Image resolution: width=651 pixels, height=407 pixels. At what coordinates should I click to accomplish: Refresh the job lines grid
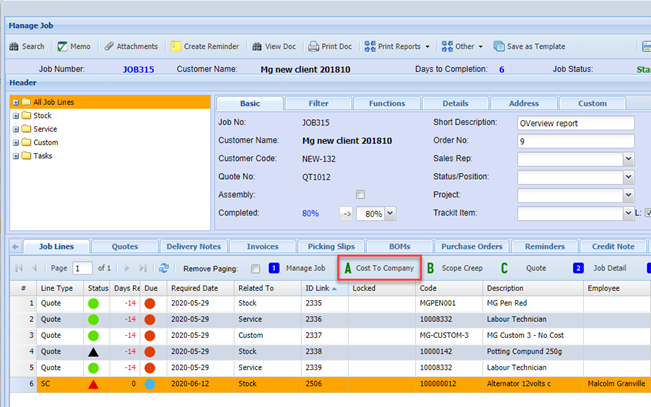click(x=164, y=268)
